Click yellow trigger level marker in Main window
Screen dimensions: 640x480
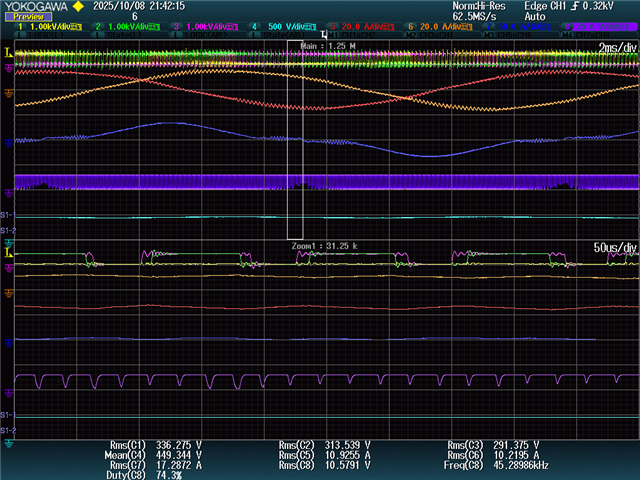[9, 52]
